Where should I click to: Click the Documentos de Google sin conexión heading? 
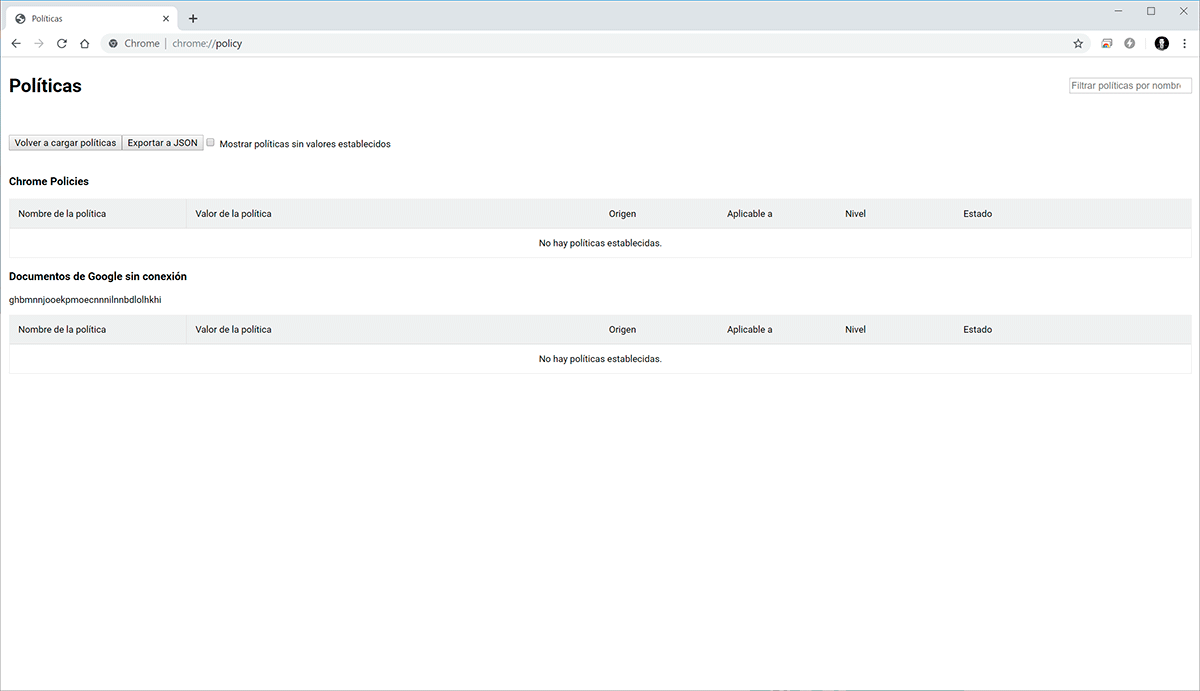[98, 277]
